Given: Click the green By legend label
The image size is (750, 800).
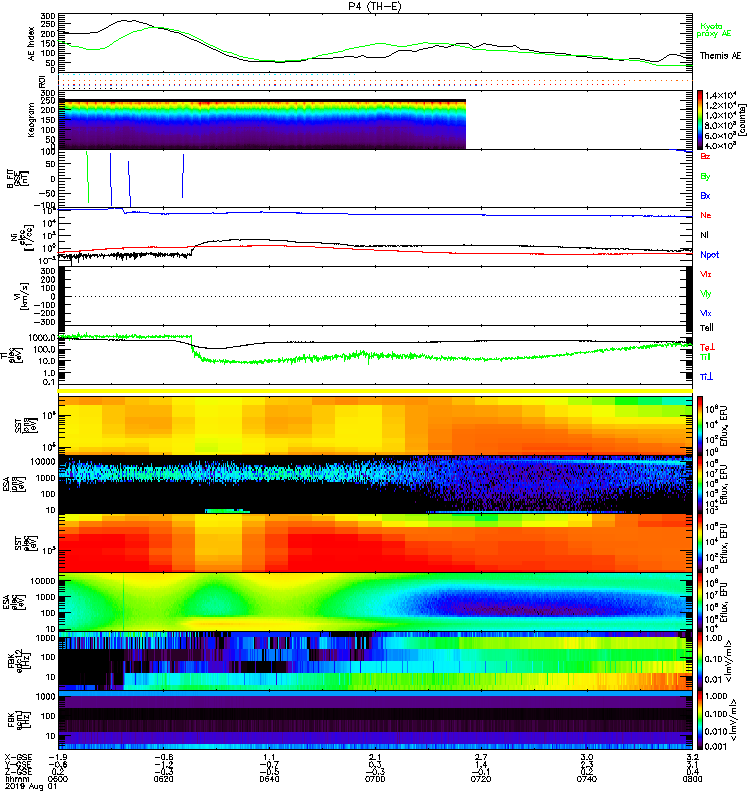Looking at the screenshot, I should (x=705, y=176).
